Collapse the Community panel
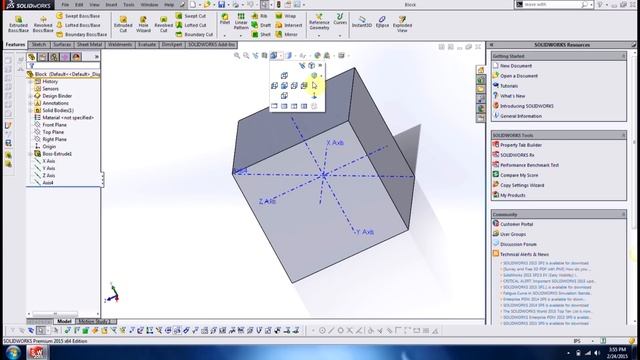The image size is (640, 360). tap(623, 214)
